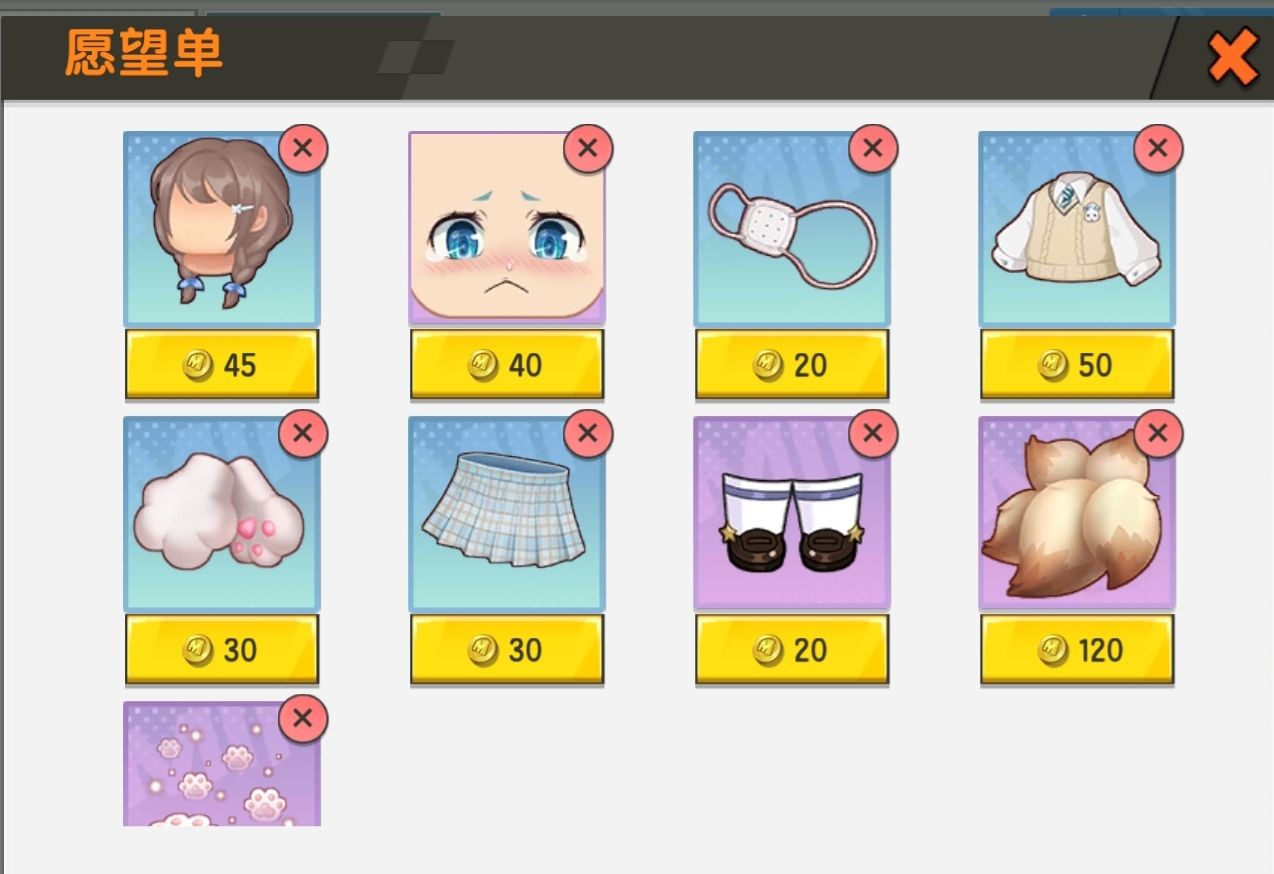The height and width of the screenshot is (874, 1274).
Task: Select the plaid pleated skirt item
Action: [506, 513]
